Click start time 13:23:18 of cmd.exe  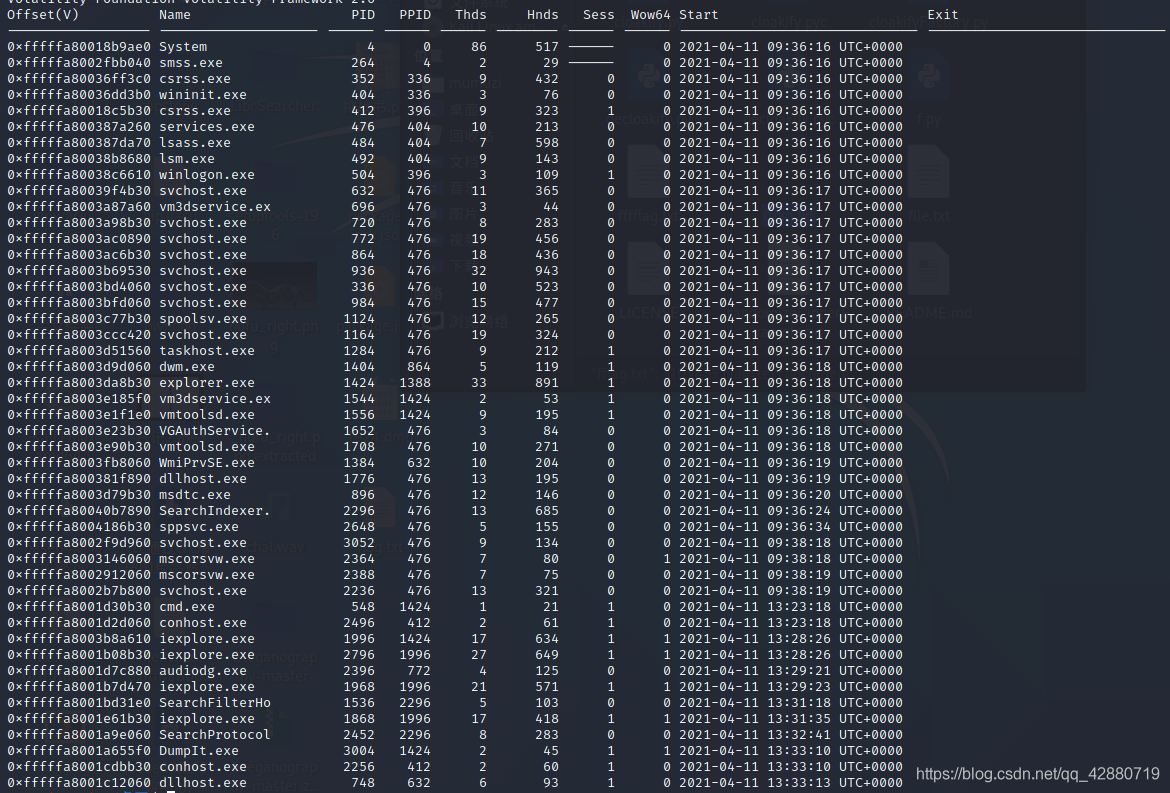tap(799, 606)
